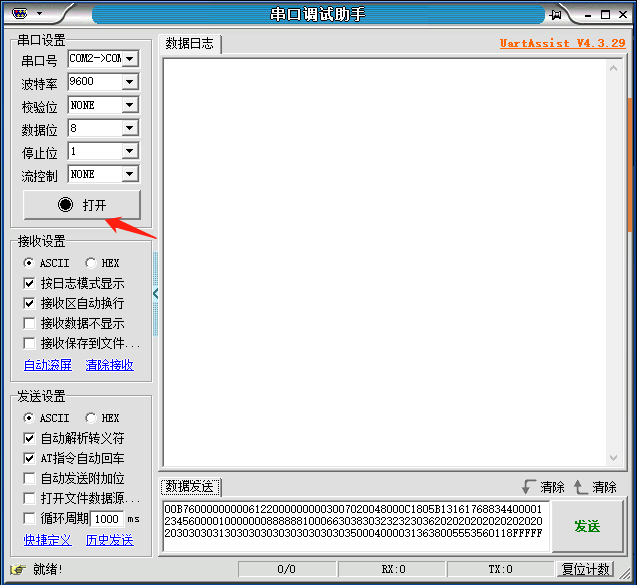Switch to the 数据日志 tab
637x585 pixels.
(x=190, y=43)
